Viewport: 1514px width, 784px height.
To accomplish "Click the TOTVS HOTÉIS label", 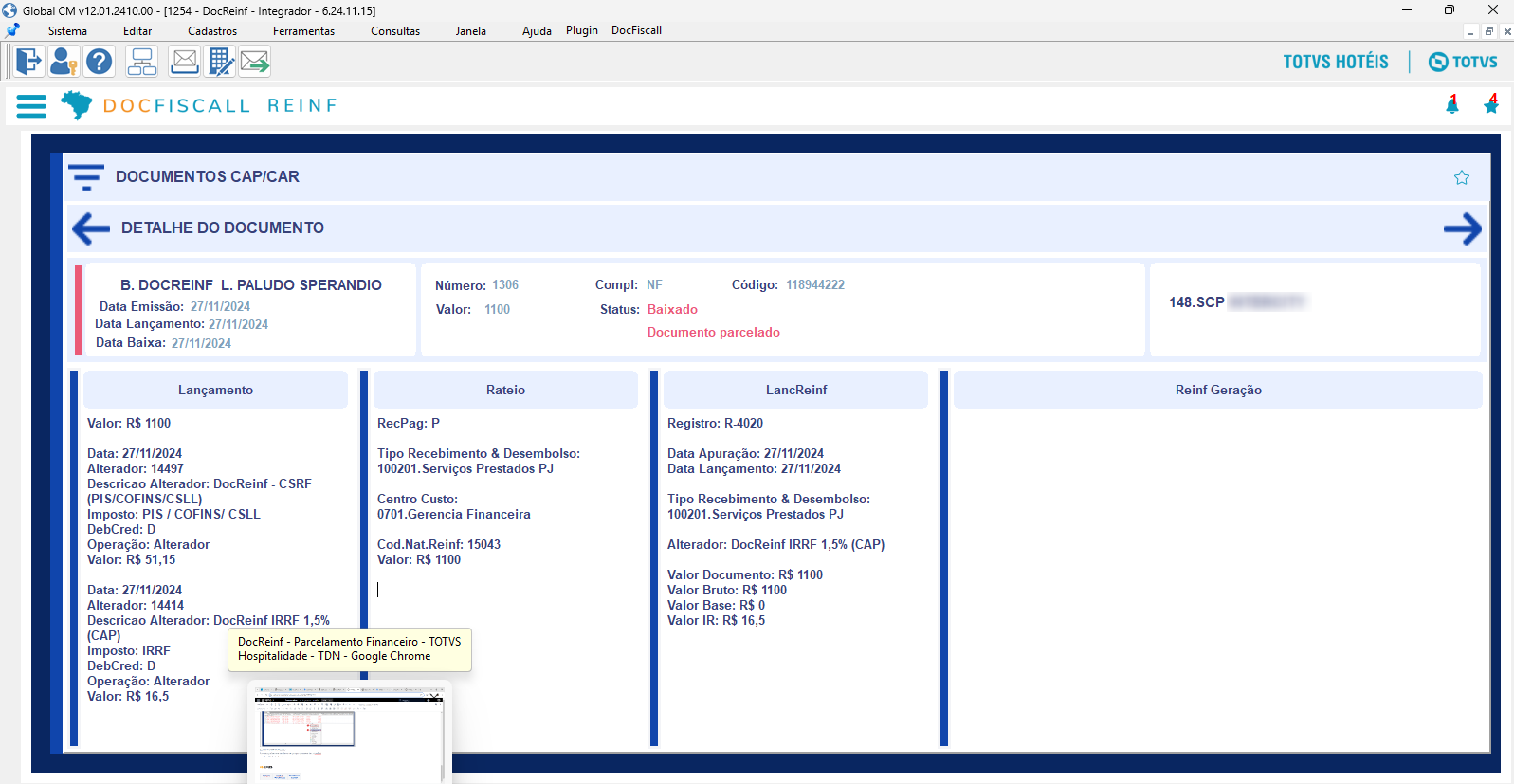I will click(x=1336, y=62).
